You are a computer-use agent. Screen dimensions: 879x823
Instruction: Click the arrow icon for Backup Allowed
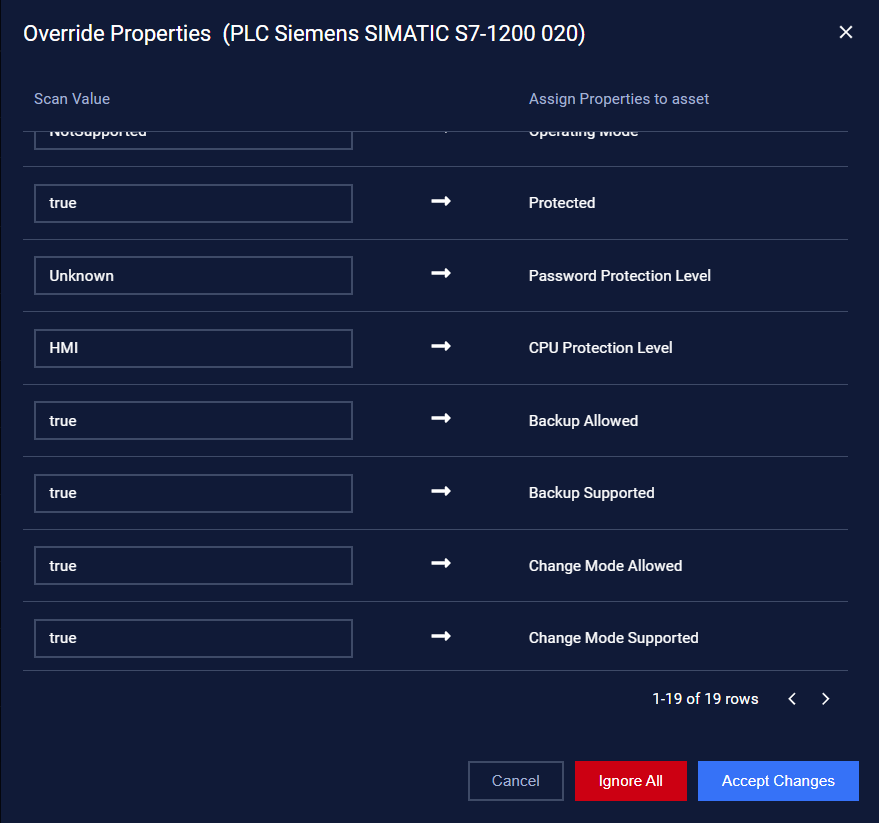pos(441,419)
